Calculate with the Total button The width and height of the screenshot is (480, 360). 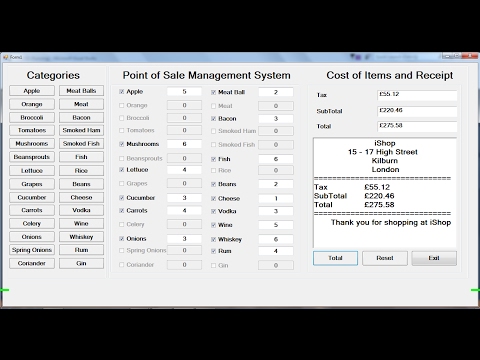tap(335, 258)
